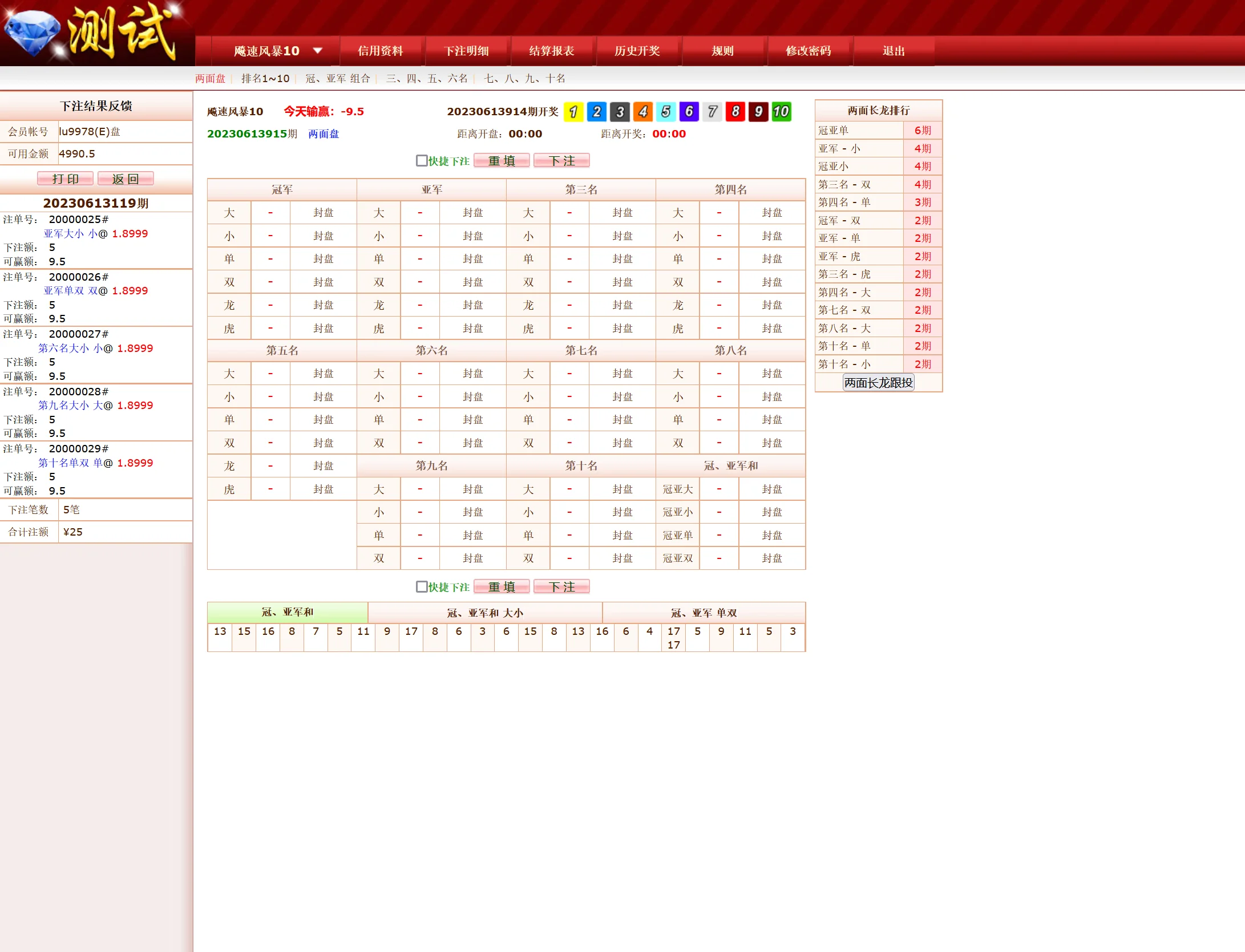Switch to the 排名1~10 tab
The width and height of the screenshot is (1245, 952).
[x=265, y=79]
